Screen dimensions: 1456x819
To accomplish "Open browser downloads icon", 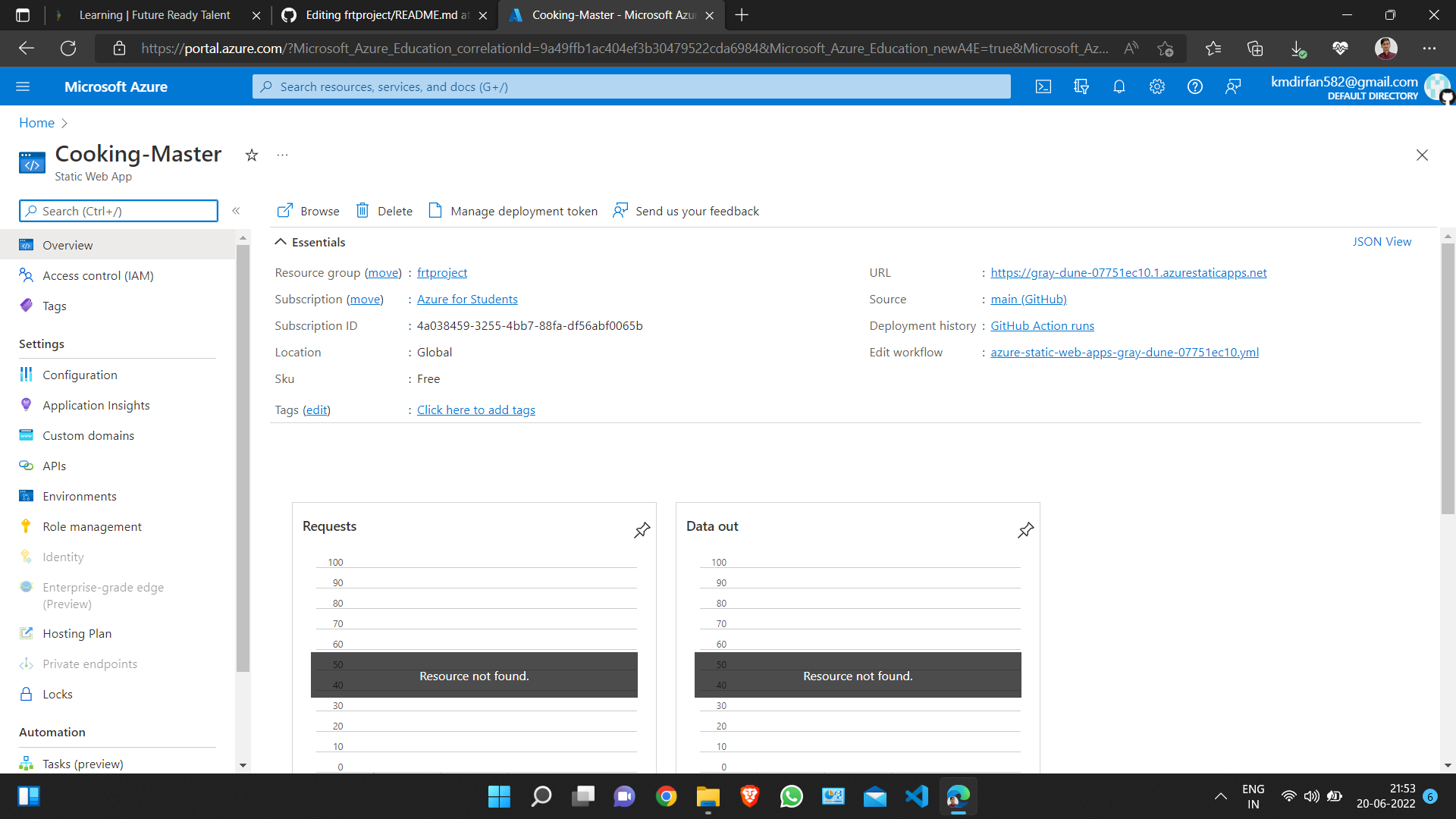I will [x=1298, y=49].
